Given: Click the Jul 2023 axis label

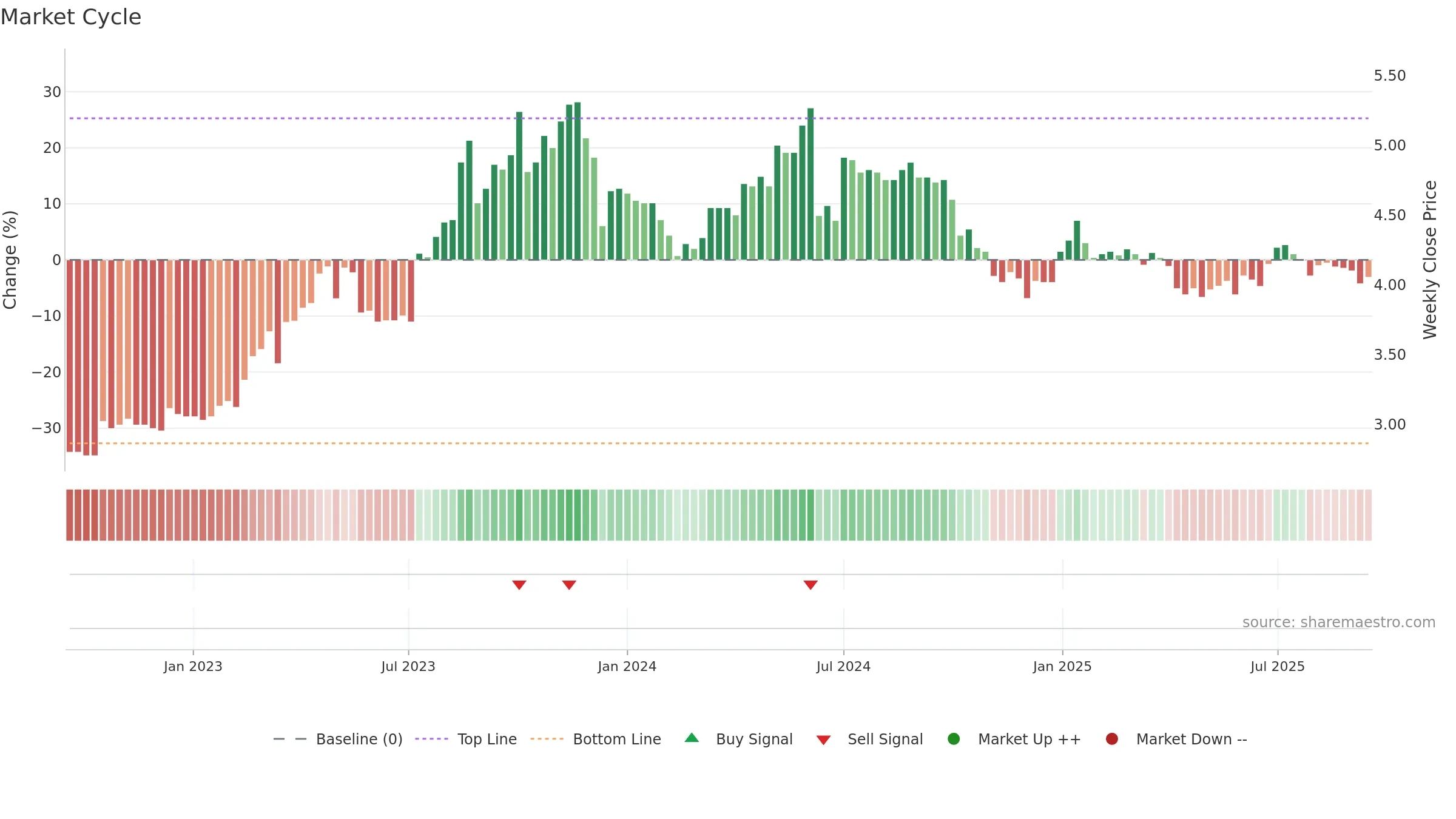Looking at the screenshot, I should (408, 667).
